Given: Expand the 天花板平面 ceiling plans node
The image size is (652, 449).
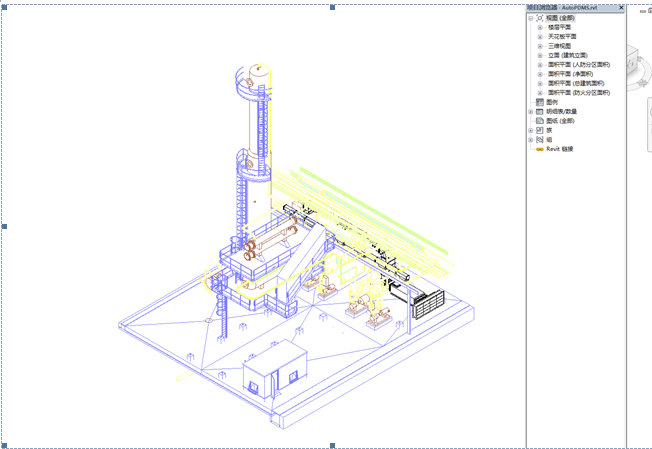Looking at the screenshot, I should pyautogui.click(x=540, y=37).
